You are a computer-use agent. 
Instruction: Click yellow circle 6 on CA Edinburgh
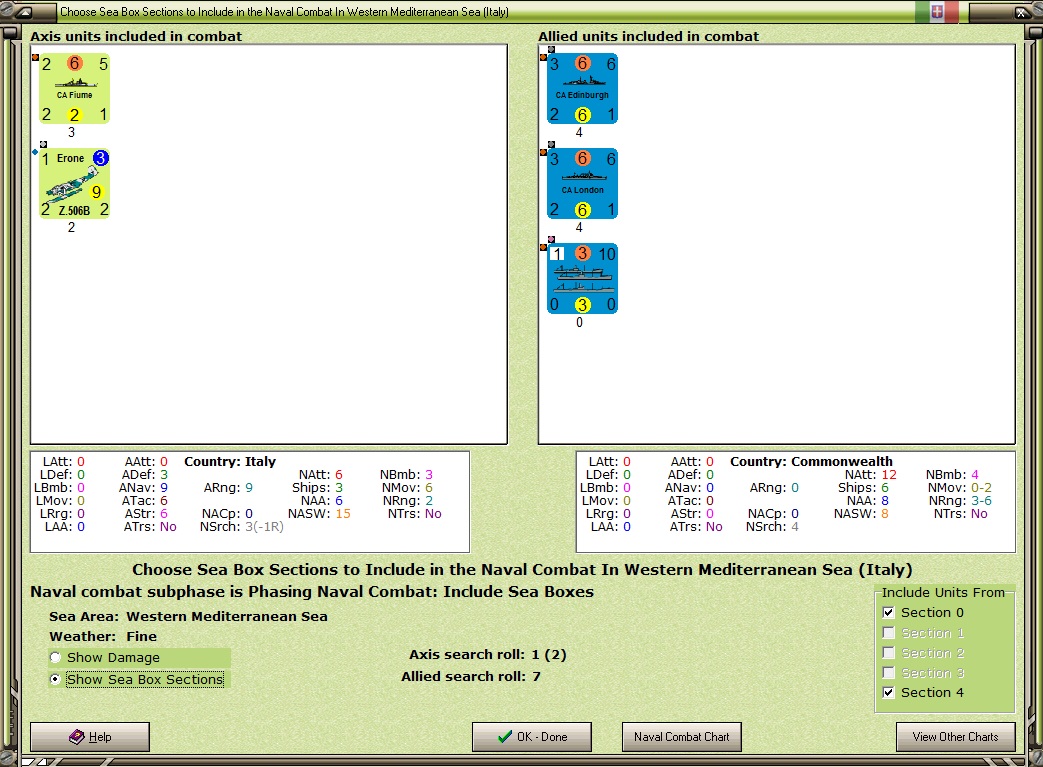click(582, 115)
